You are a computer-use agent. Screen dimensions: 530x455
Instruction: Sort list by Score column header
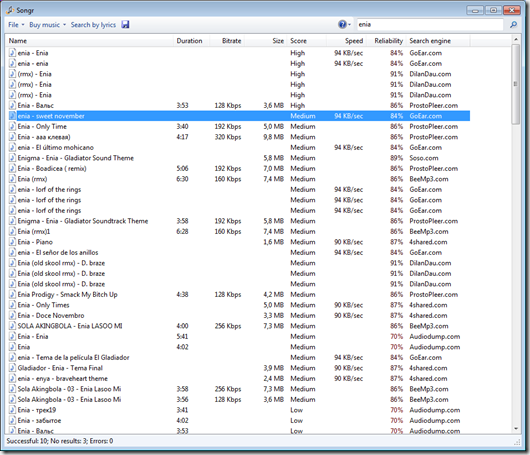pyautogui.click(x=307, y=41)
